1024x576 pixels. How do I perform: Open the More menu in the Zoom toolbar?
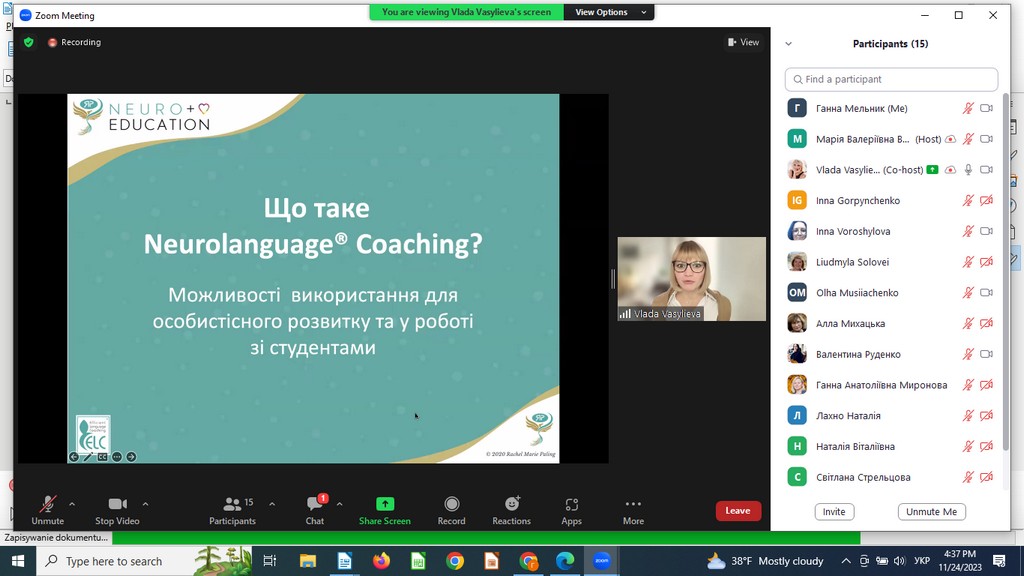pos(633,508)
